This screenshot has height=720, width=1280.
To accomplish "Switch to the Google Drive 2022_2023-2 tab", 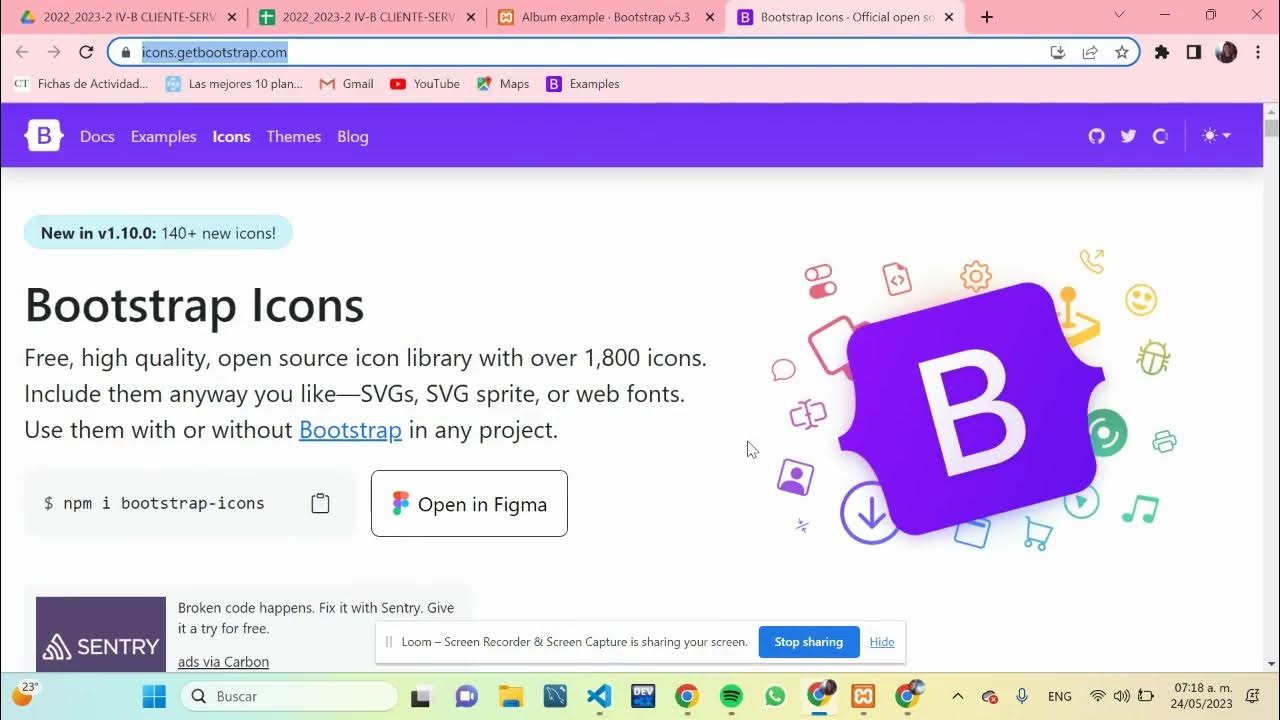I will [x=126, y=17].
